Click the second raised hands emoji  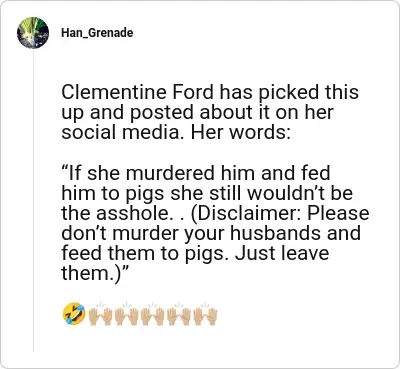coord(127,314)
